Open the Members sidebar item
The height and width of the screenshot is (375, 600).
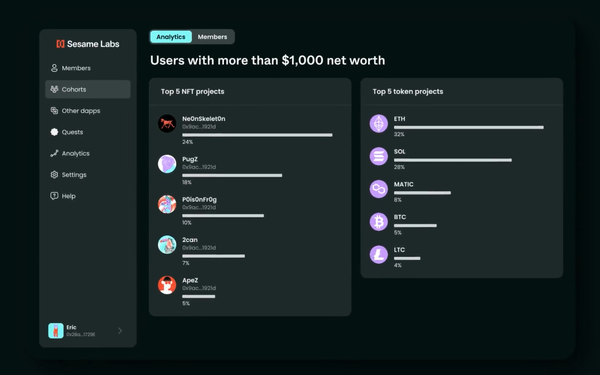click(88, 68)
